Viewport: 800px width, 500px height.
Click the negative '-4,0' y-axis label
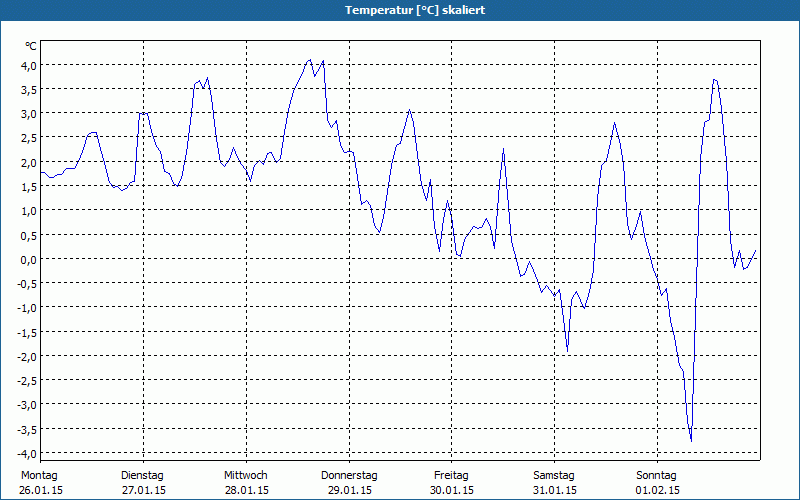pyautogui.click(x=27, y=453)
